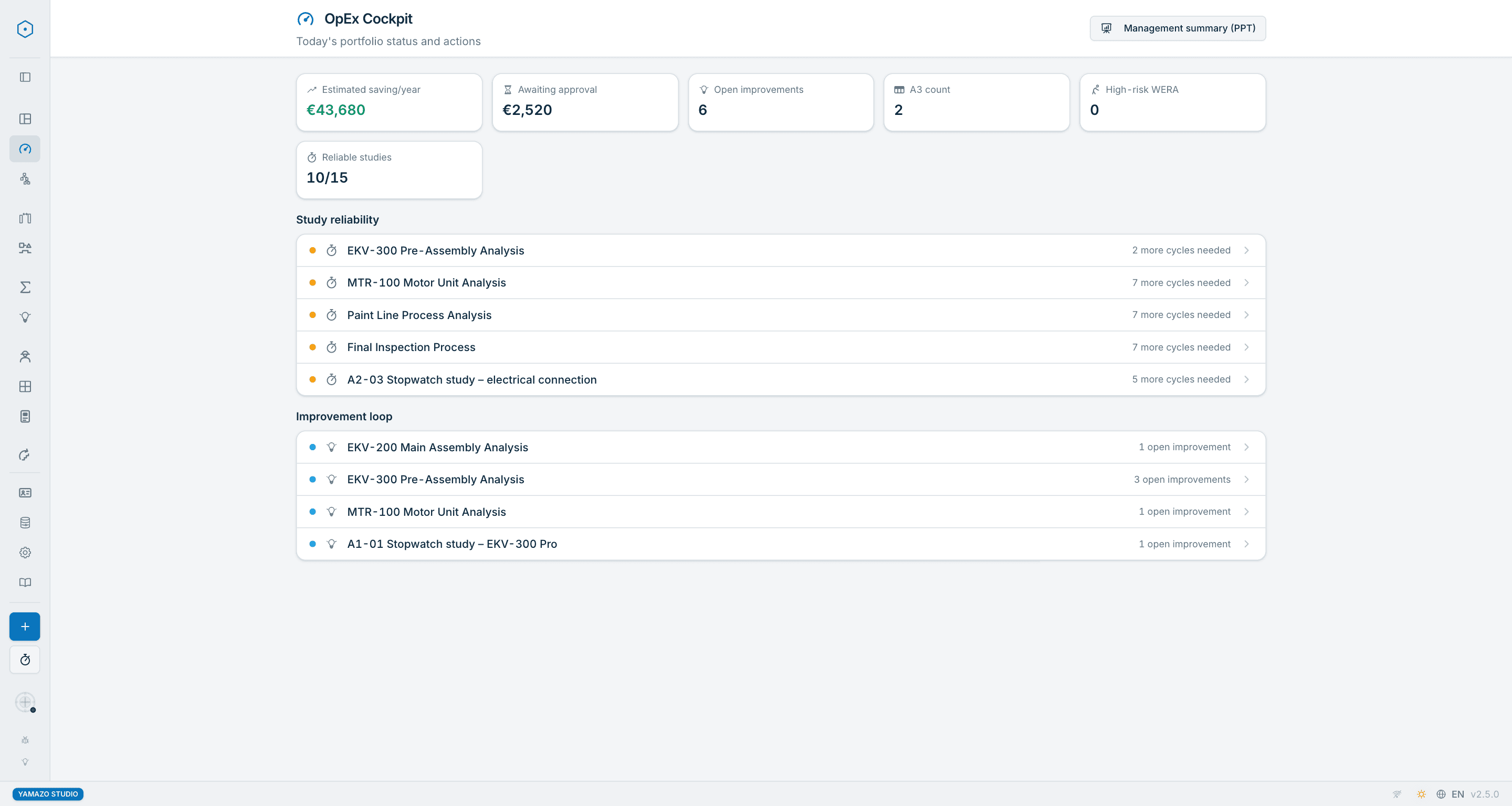Click the €43,680 saving value
Image resolution: width=1512 pixels, height=806 pixels.
click(x=336, y=110)
